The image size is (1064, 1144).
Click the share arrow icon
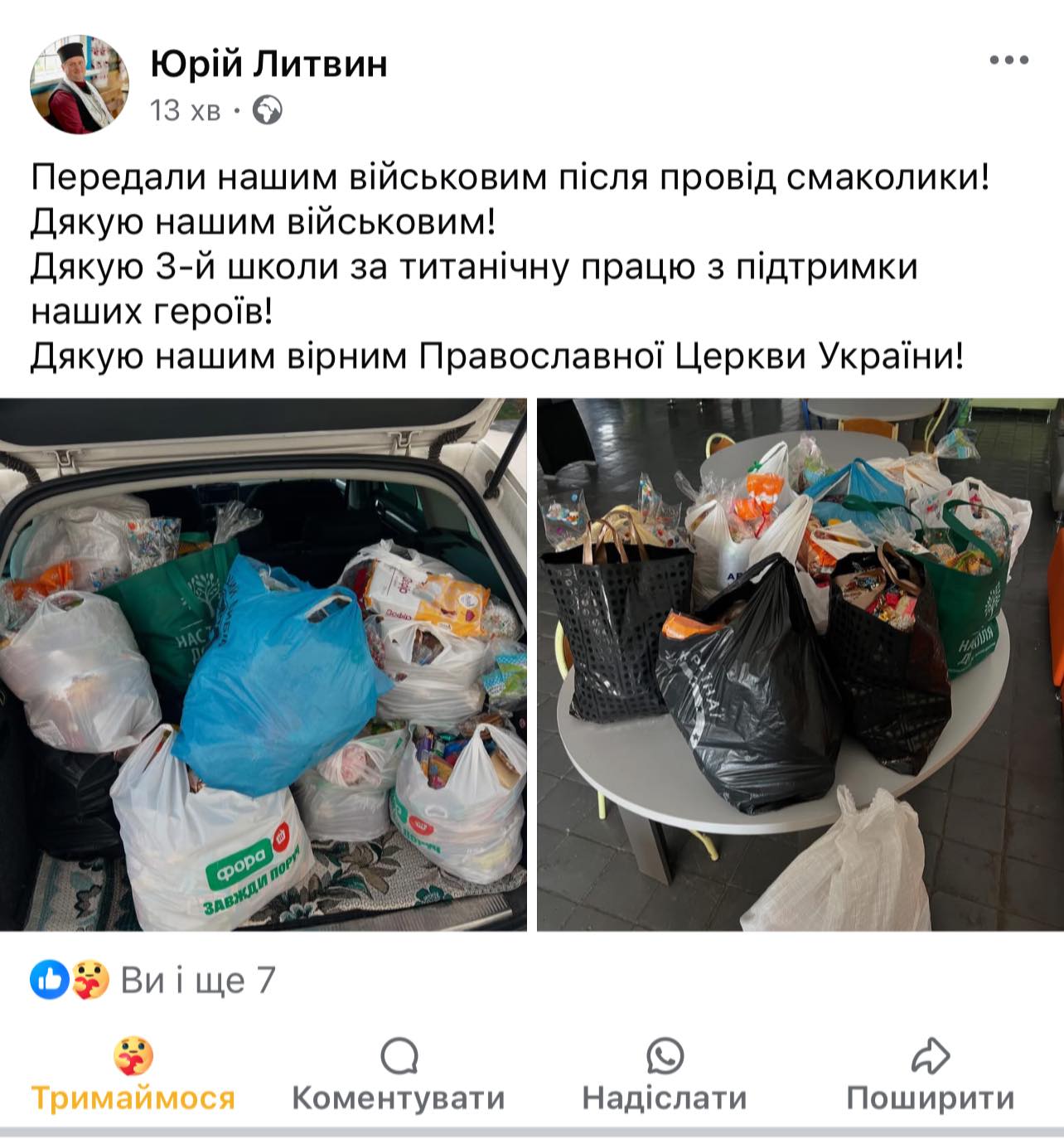pos(931,1056)
